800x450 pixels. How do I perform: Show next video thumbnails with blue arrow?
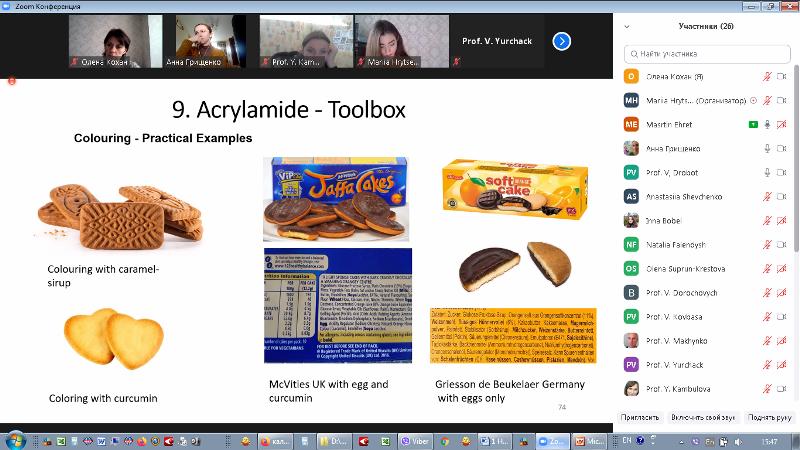562,41
